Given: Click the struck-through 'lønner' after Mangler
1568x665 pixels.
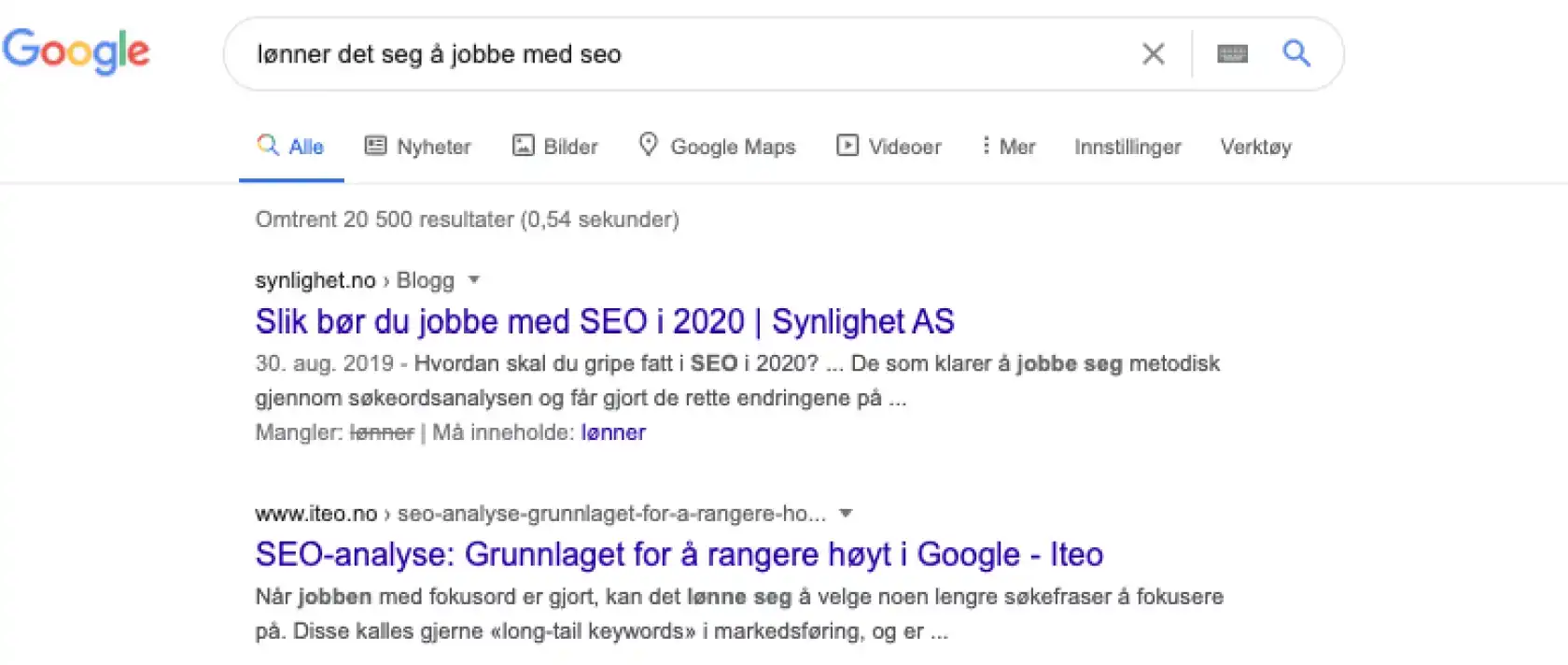Looking at the screenshot, I should point(382,432).
